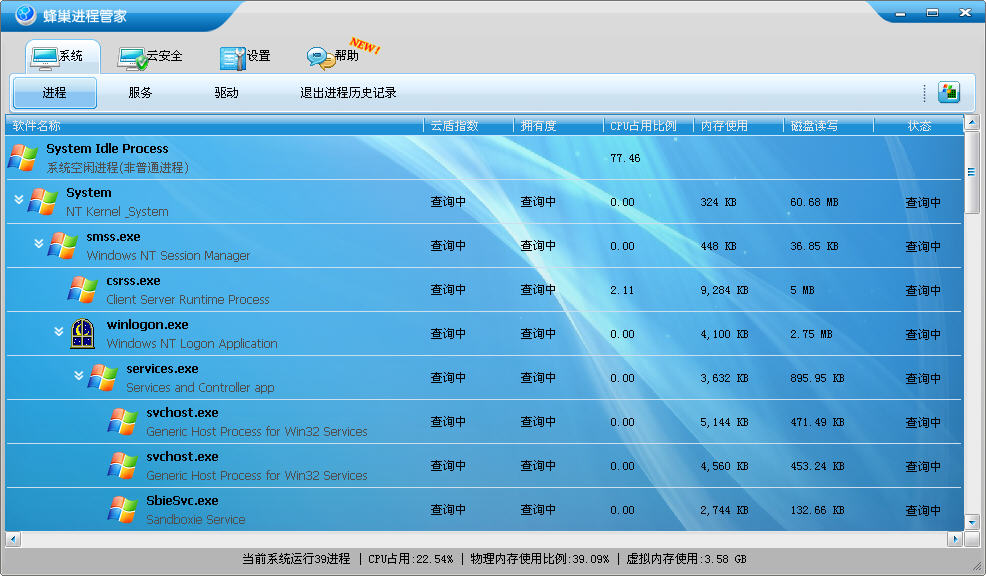This screenshot has width=986, height=576.
Task: Click 当前系统运行39进程 status text
Action: tap(296, 559)
